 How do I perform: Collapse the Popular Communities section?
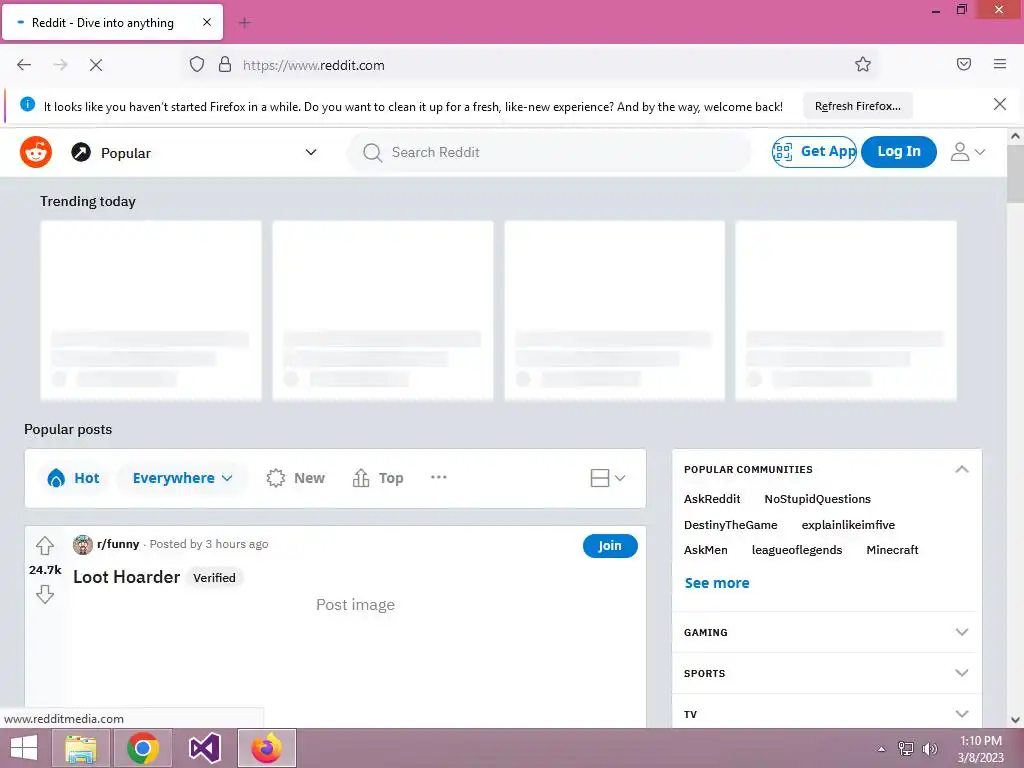tap(961, 470)
